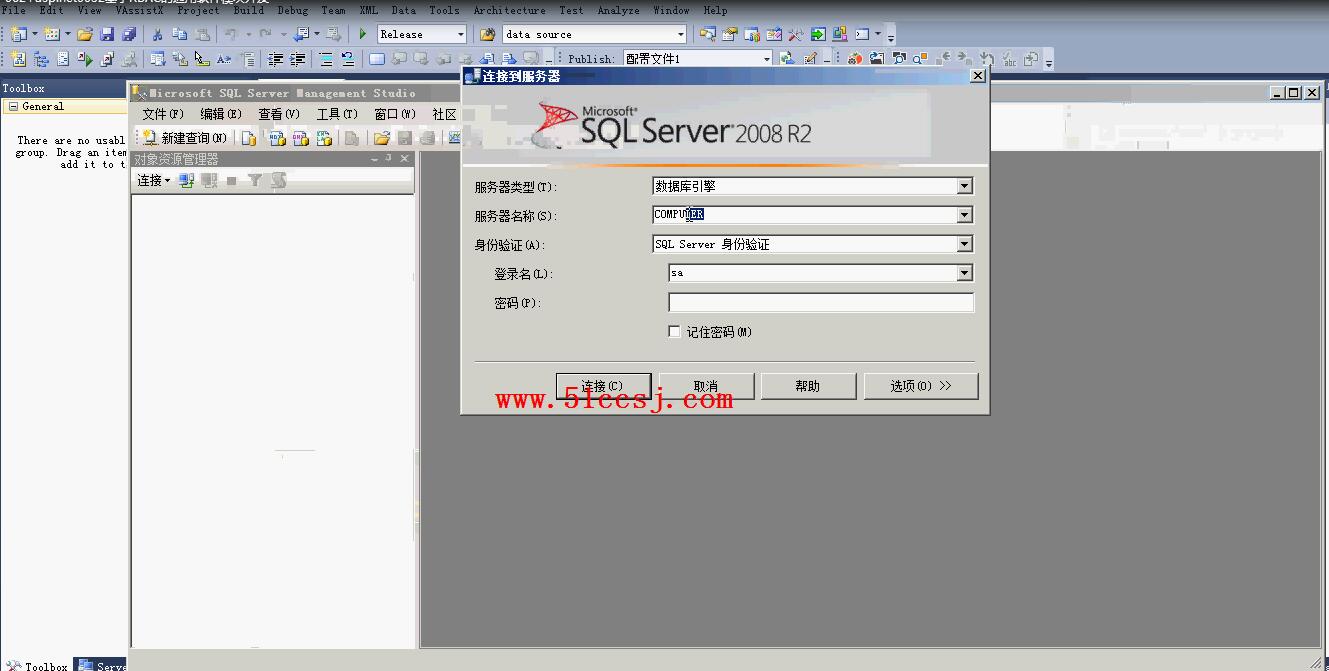
Task: Open the Visual Studio Debug menu
Action: point(292,10)
